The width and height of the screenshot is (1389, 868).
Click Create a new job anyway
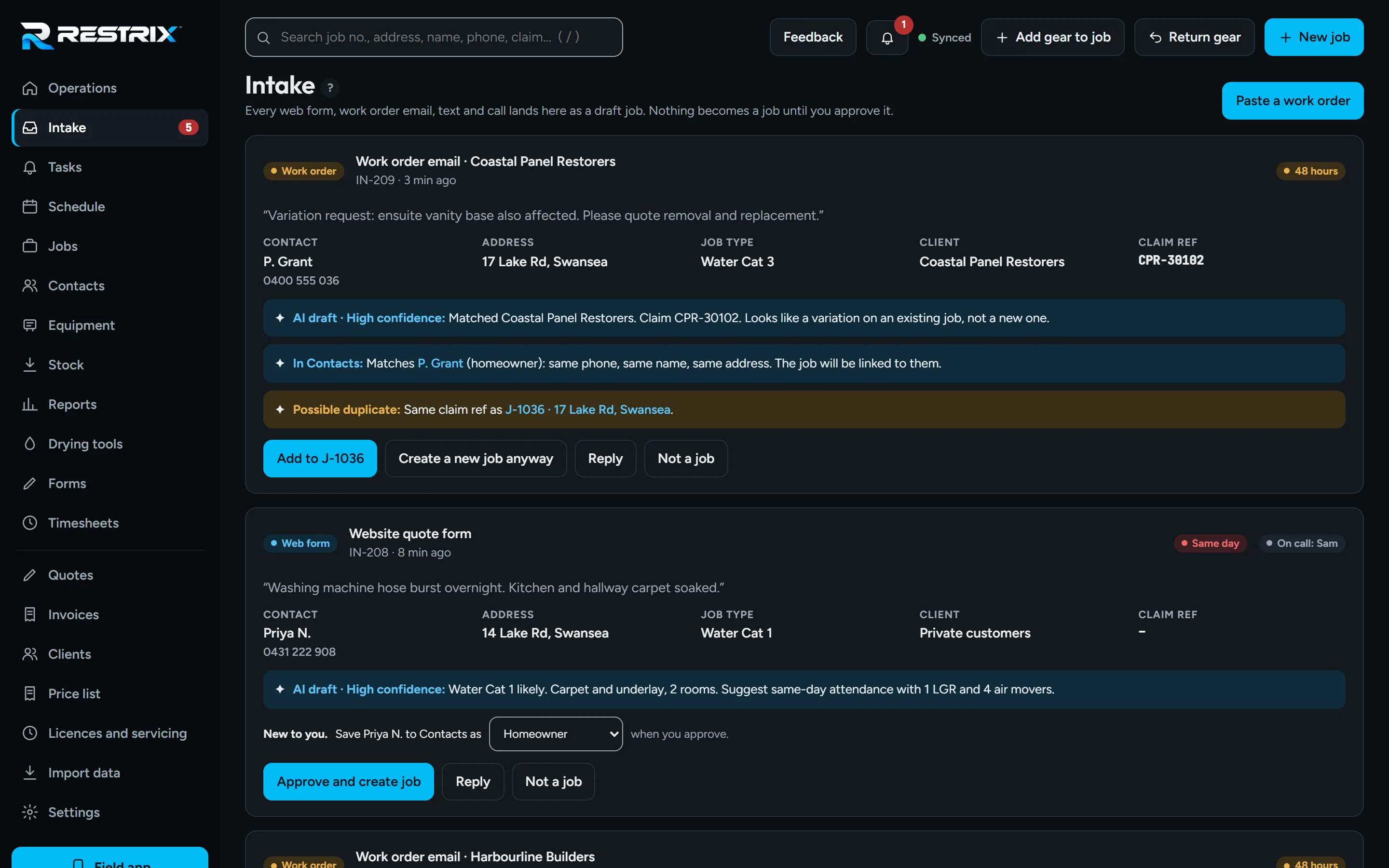pos(476,458)
